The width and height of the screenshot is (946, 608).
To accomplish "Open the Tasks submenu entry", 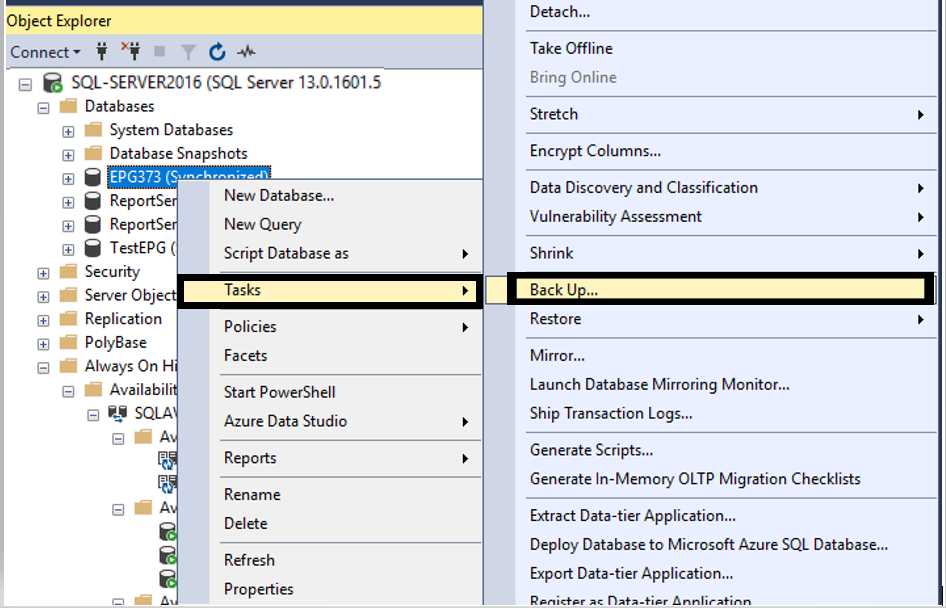I will (x=243, y=290).
